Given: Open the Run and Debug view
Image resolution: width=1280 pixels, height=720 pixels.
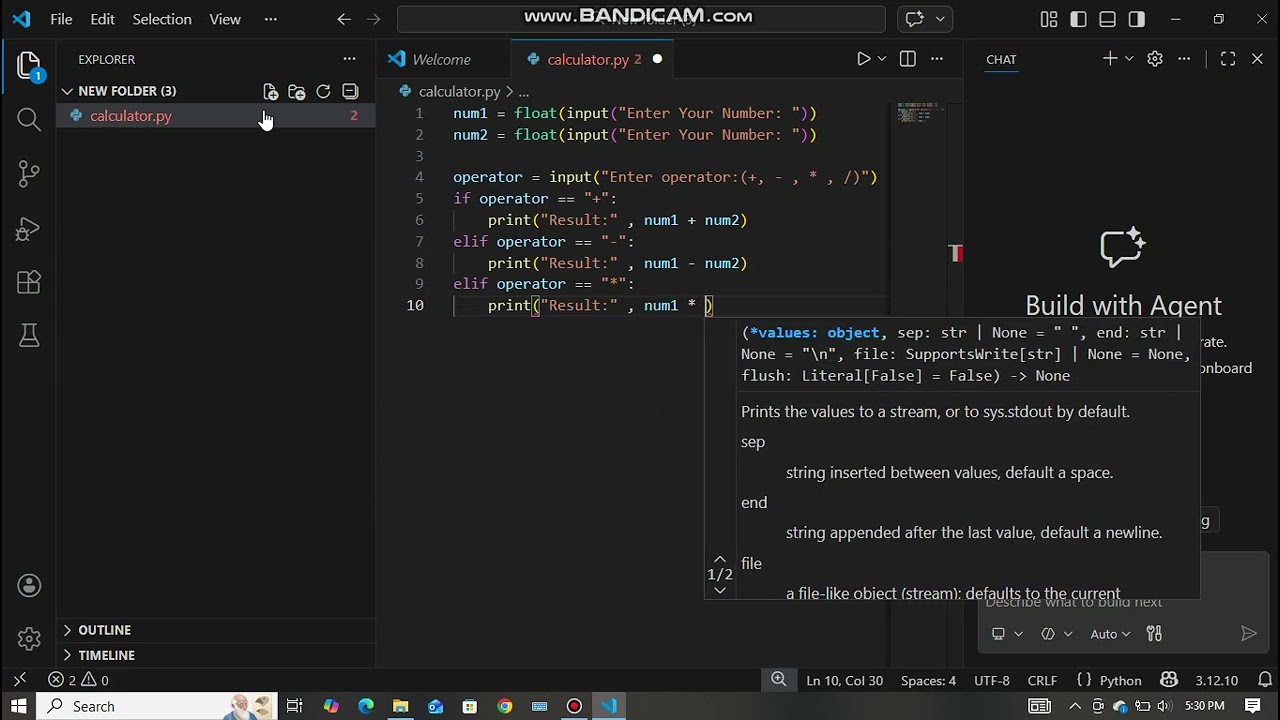Looking at the screenshot, I should click(29, 229).
